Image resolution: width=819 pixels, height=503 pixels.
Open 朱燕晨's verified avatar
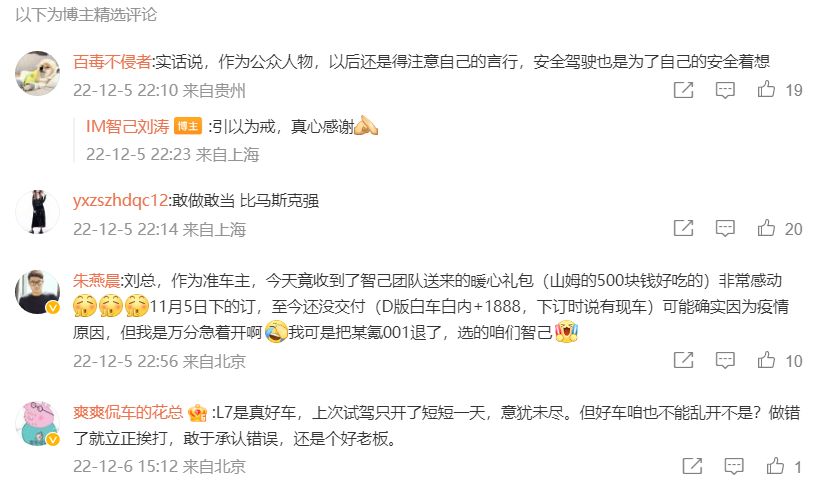pyautogui.click(x=37, y=292)
